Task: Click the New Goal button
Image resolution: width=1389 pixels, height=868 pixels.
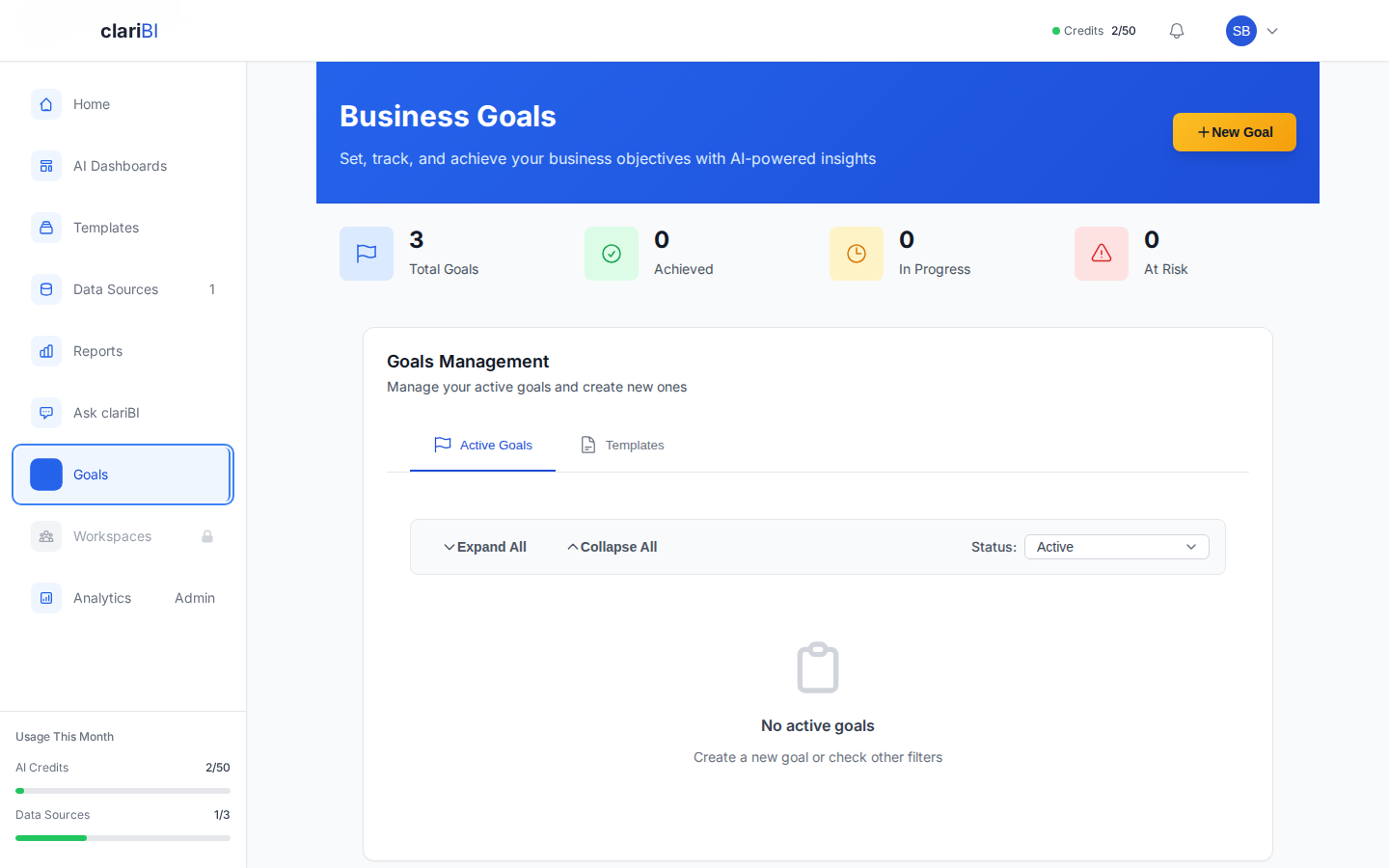Action: point(1234,132)
